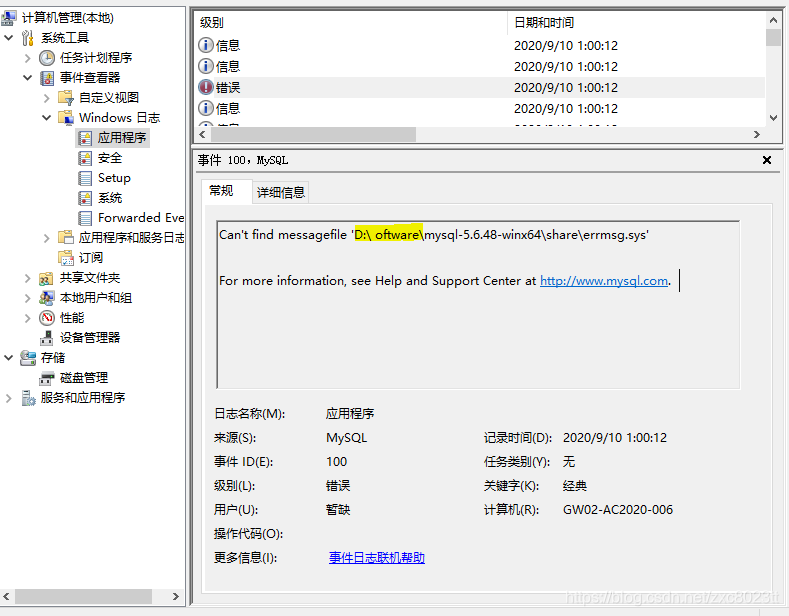Viewport: 789px width, 616px height.
Task: Select the 安全 log tree item
Action: pyautogui.click(x=110, y=158)
